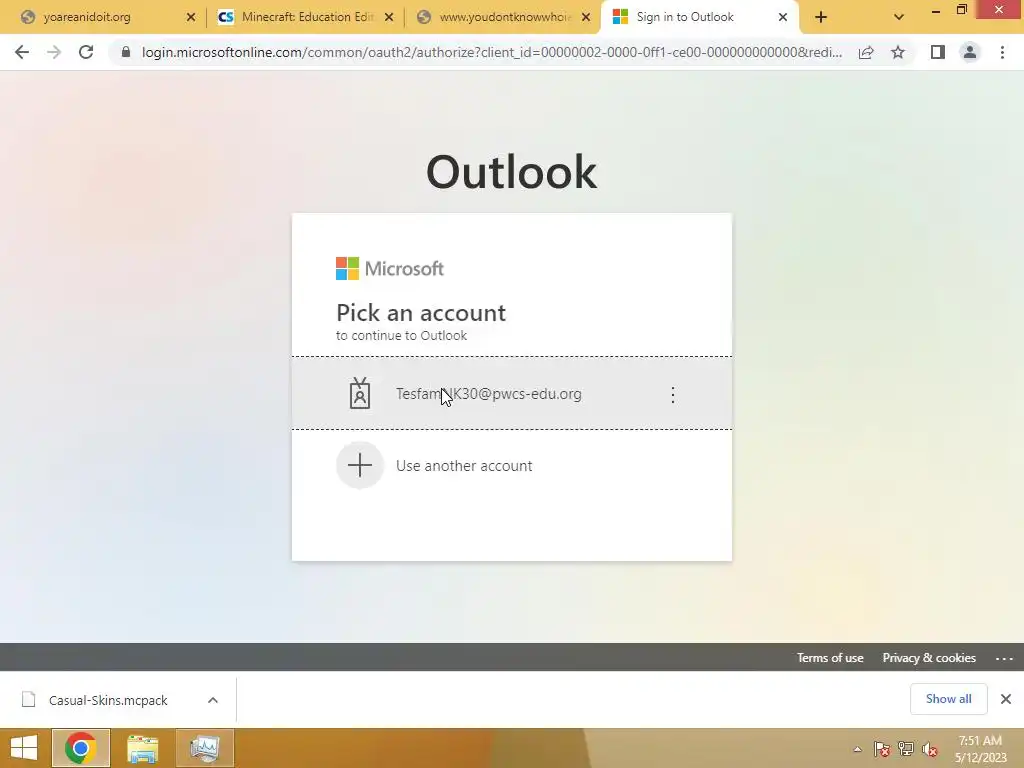Open a new browser tab

[x=821, y=18]
